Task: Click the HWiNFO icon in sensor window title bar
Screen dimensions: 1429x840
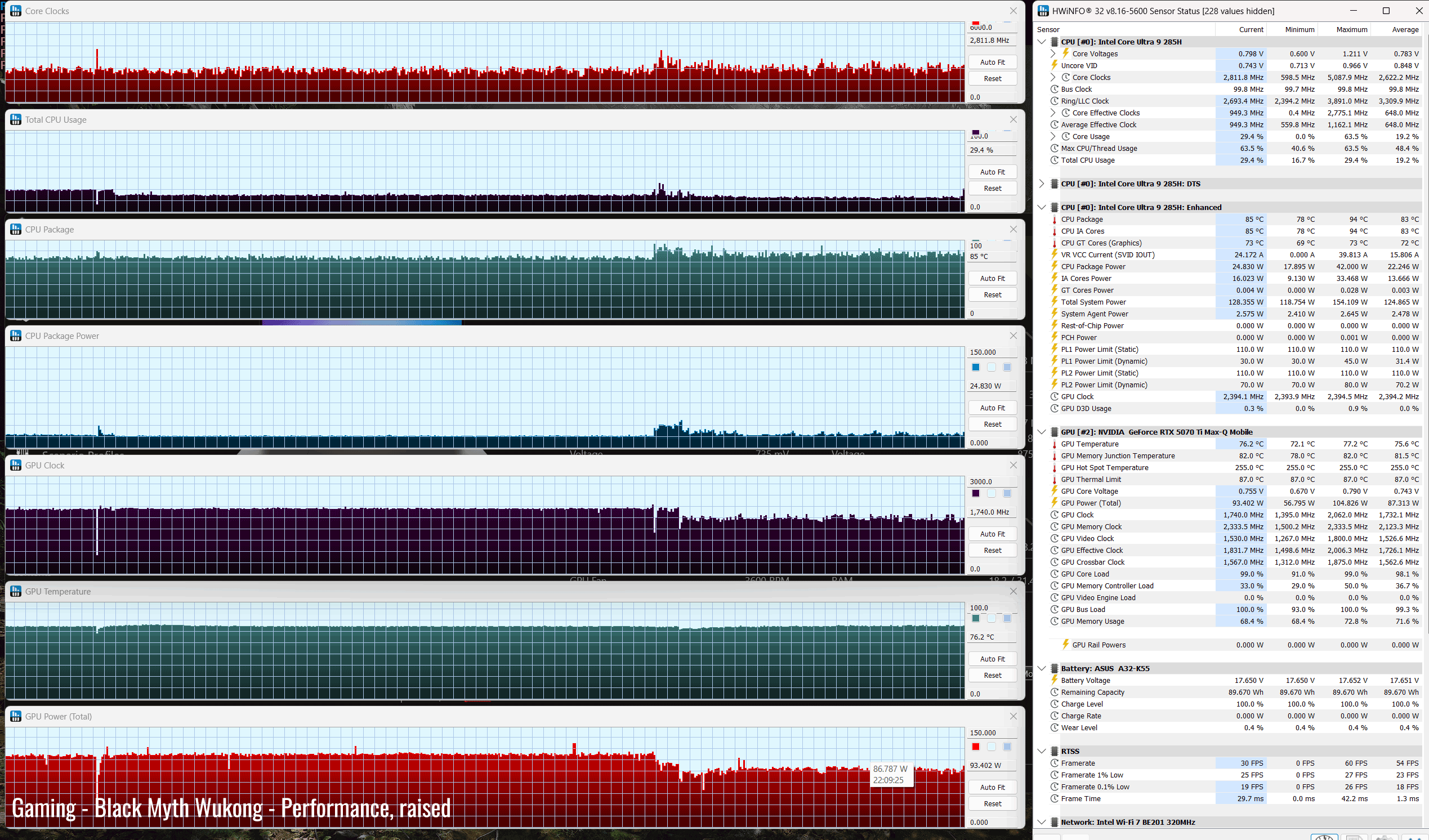Action: pyautogui.click(x=1043, y=11)
